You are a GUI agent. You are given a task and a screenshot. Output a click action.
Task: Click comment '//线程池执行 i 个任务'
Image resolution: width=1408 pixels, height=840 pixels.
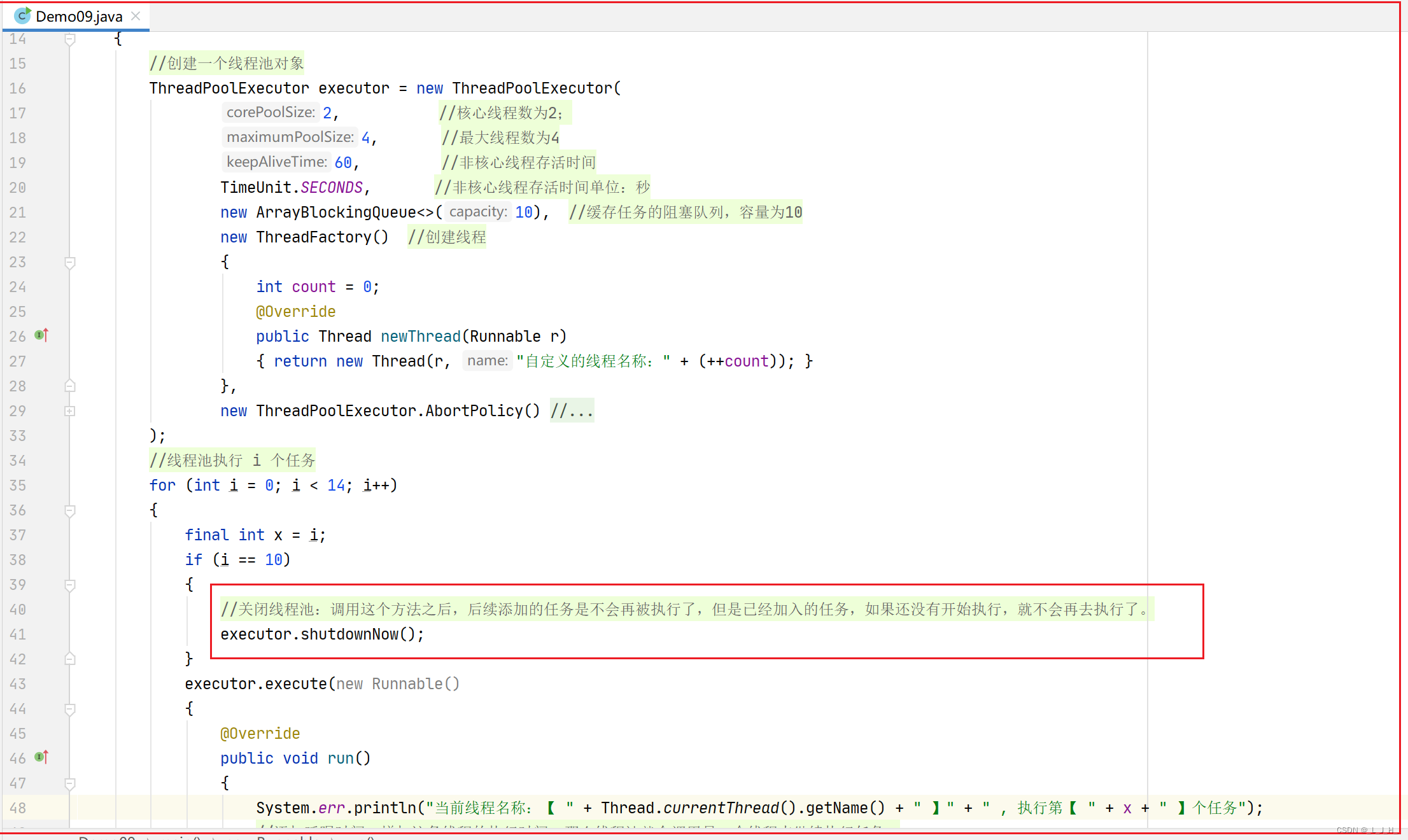232,461
